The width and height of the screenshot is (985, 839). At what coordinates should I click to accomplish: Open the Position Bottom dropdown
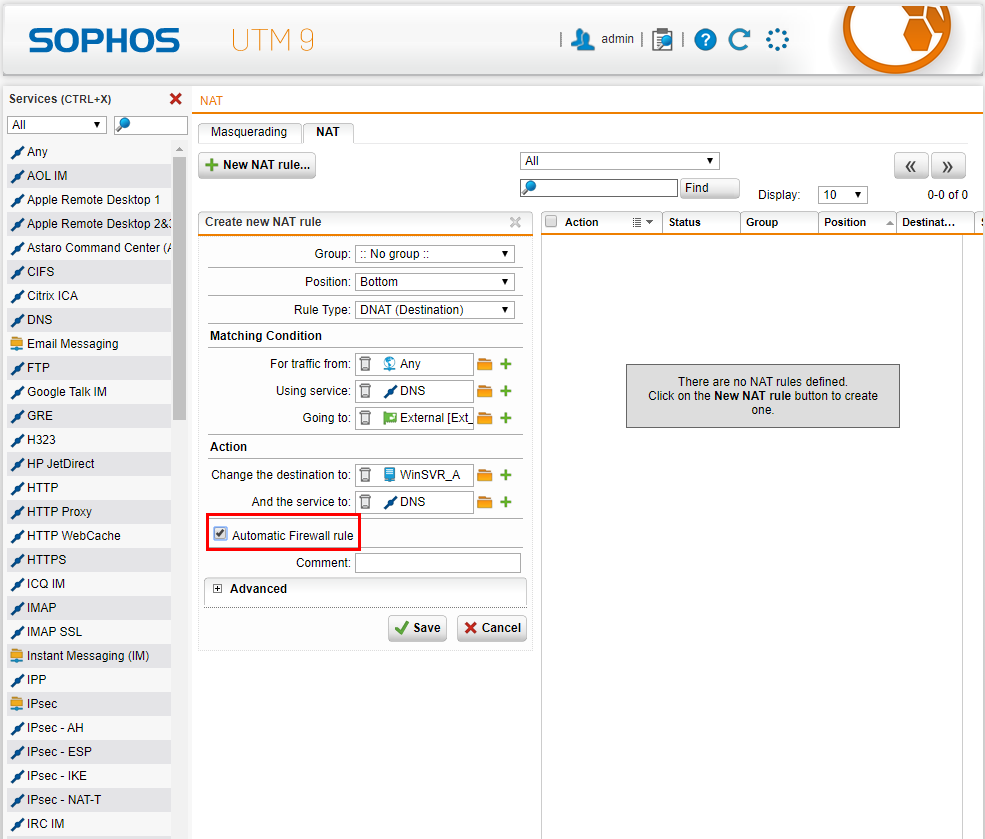click(435, 281)
